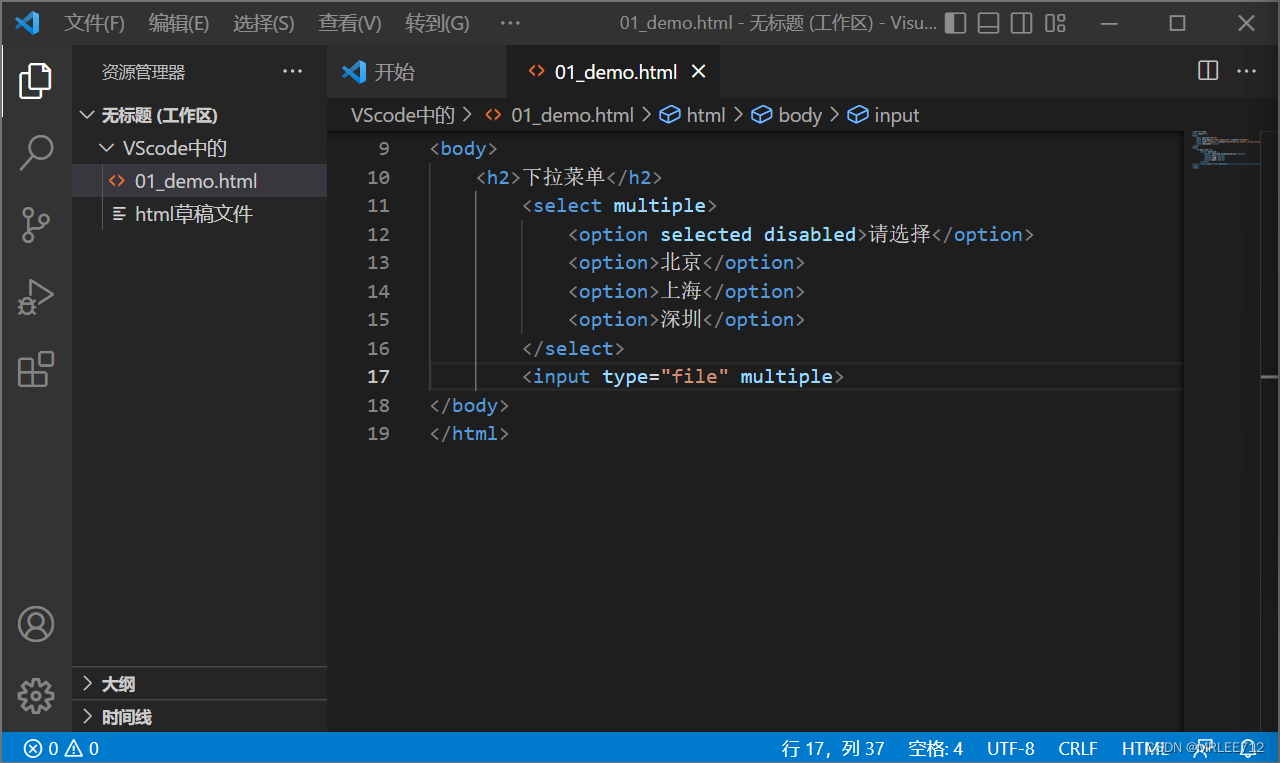Open the Source Control view
The width and height of the screenshot is (1280, 763).
click(36, 225)
